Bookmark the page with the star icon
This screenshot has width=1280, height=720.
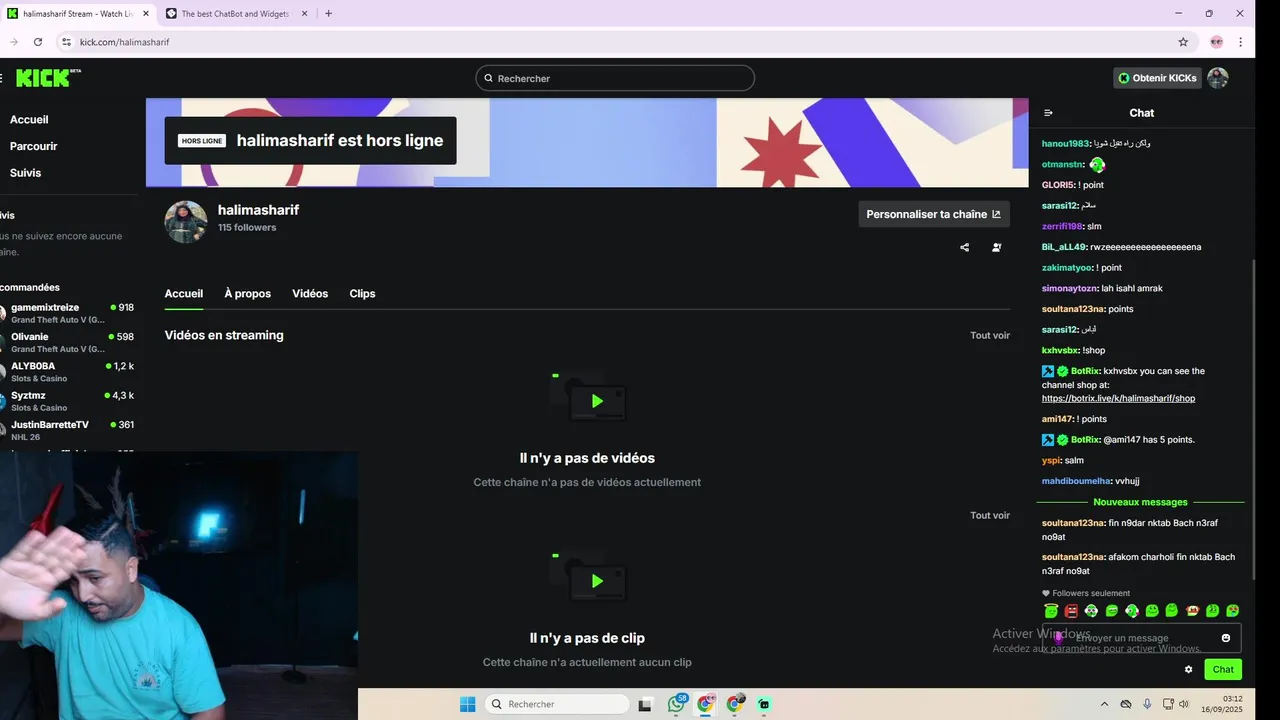1183,42
